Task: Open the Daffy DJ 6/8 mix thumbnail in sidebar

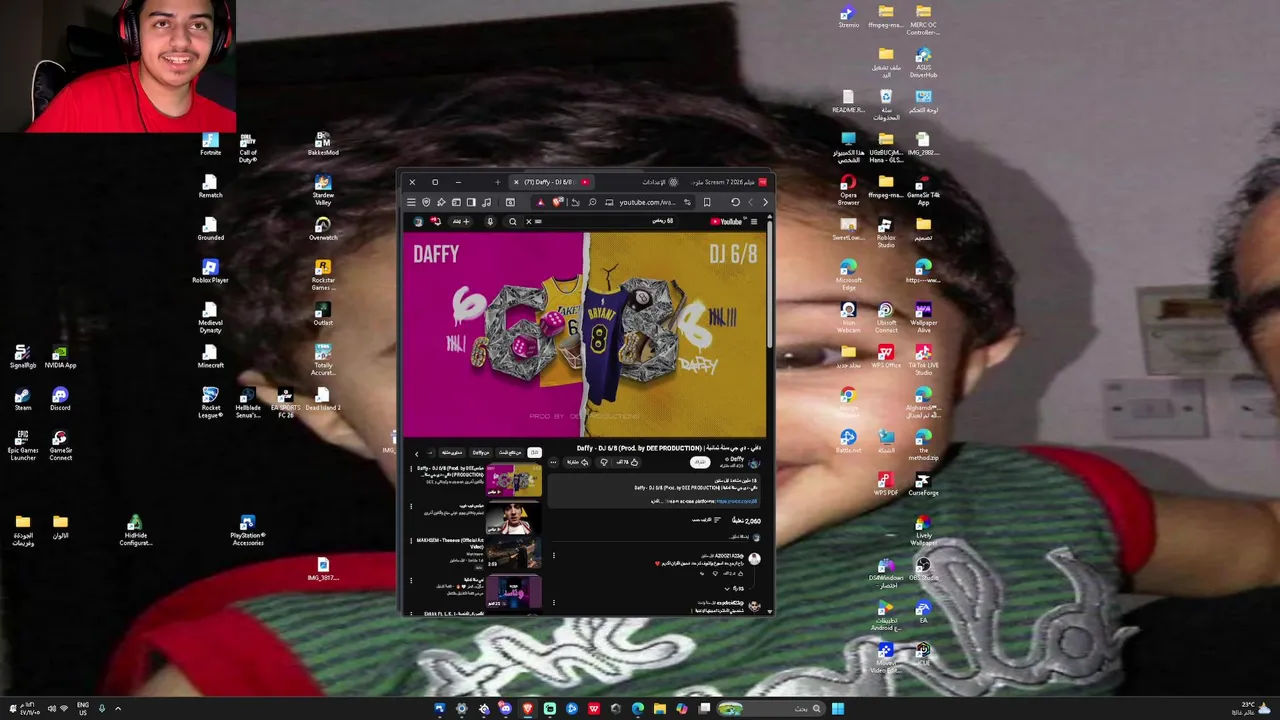Action: (514, 480)
